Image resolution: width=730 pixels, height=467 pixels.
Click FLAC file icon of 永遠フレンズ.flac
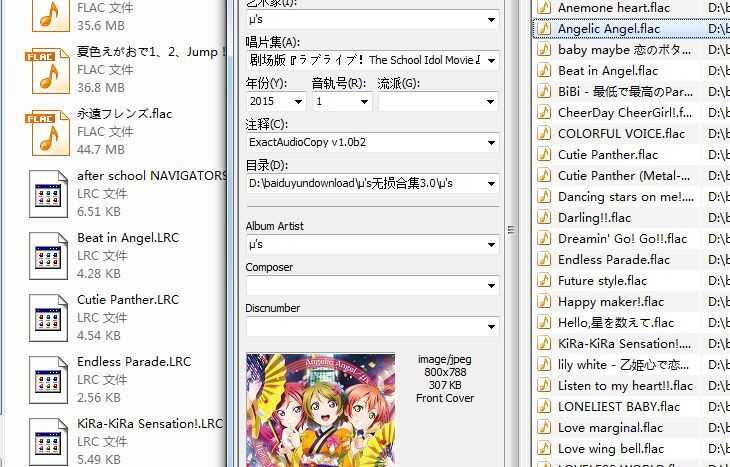tap(48, 132)
